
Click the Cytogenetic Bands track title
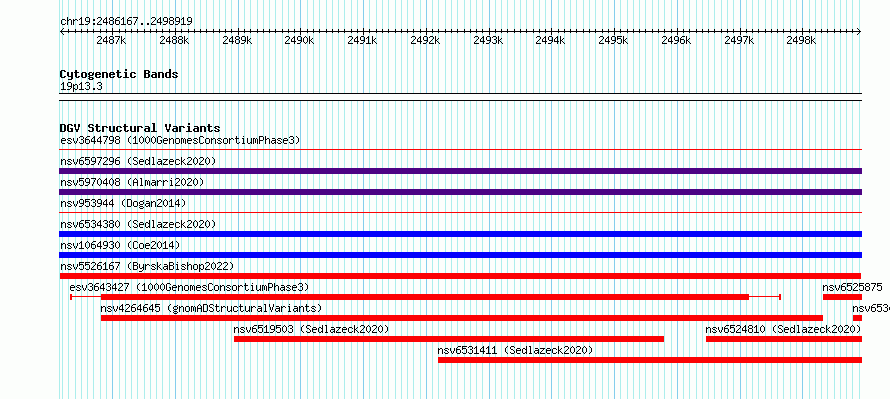[x=119, y=74]
